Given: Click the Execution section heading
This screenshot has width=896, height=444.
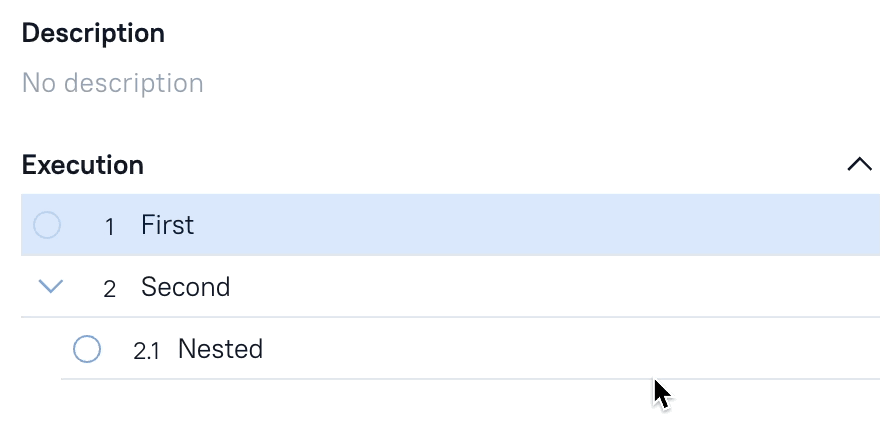Looking at the screenshot, I should tap(82, 165).
